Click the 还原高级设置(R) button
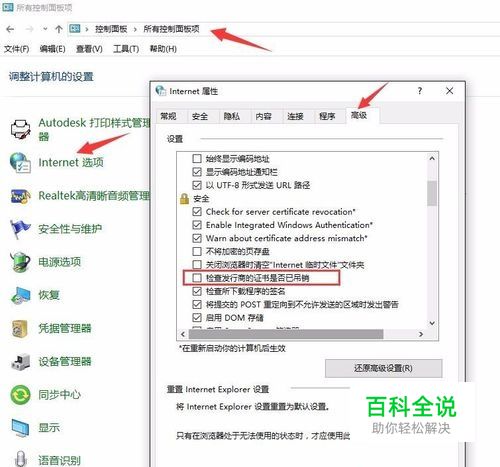The height and width of the screenshot is (467, 500). pos(384,368)
